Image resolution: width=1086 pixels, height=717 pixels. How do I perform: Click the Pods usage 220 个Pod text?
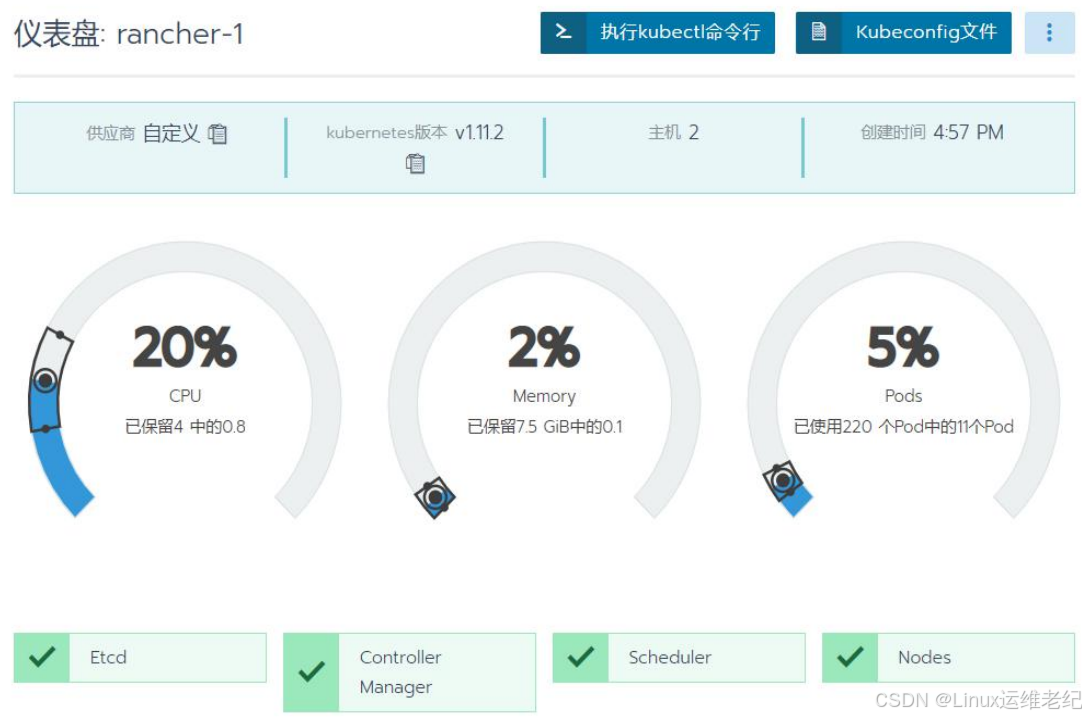click(x=904, y=427)
